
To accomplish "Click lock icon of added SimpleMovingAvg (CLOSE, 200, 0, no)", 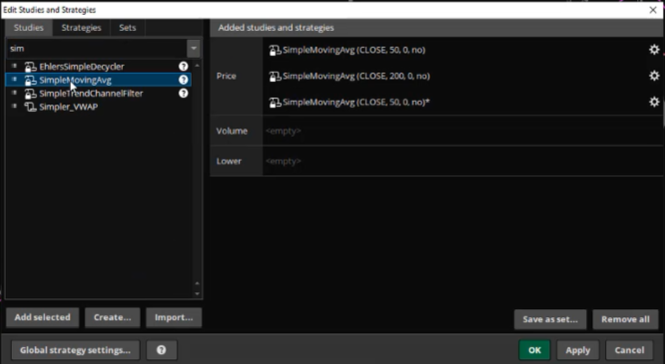I will click(x=275, y=76).
